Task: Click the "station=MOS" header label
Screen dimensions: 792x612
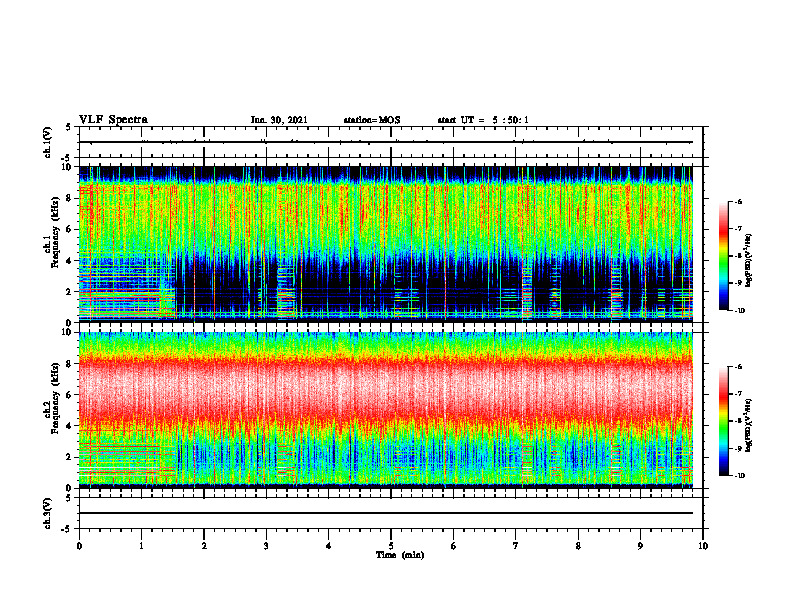Action: pos(372,120)
